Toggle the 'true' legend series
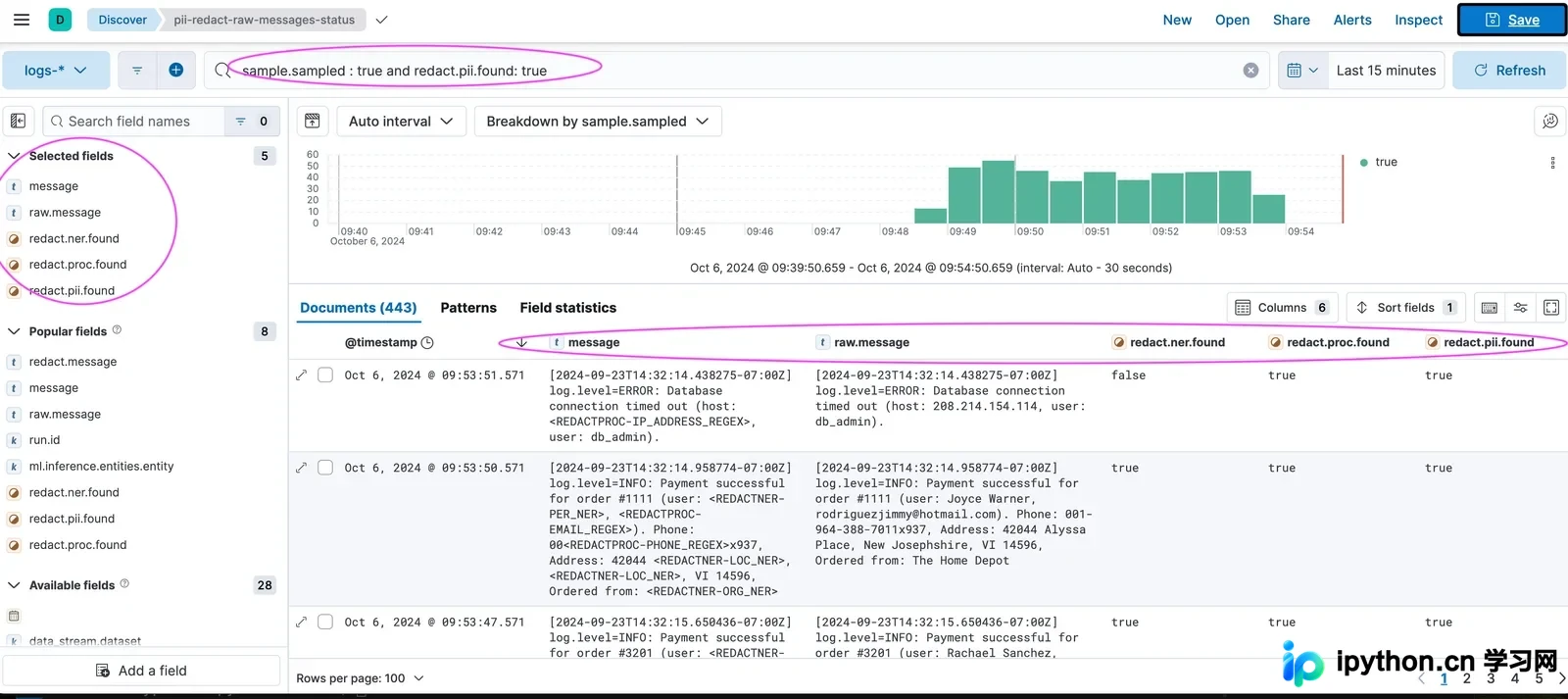The height and width of the screenshot is (699, 1568). click(x=1386, y=162)
